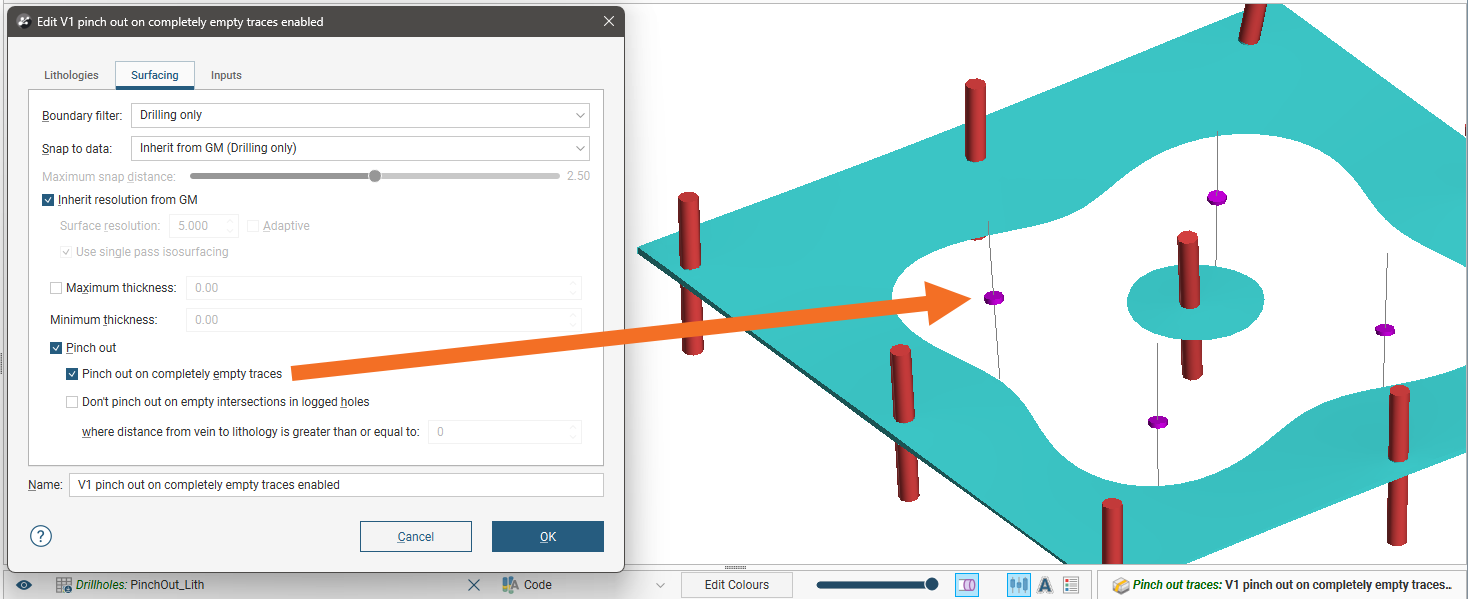Switch to the Lithologies tab
Viewport: 1468px width, 599px height.
click(71, 75)
